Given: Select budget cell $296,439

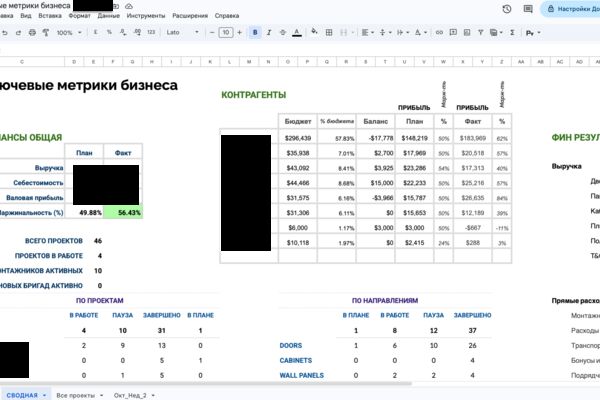Looking at the screenshot, I should [x=298, y=138].
